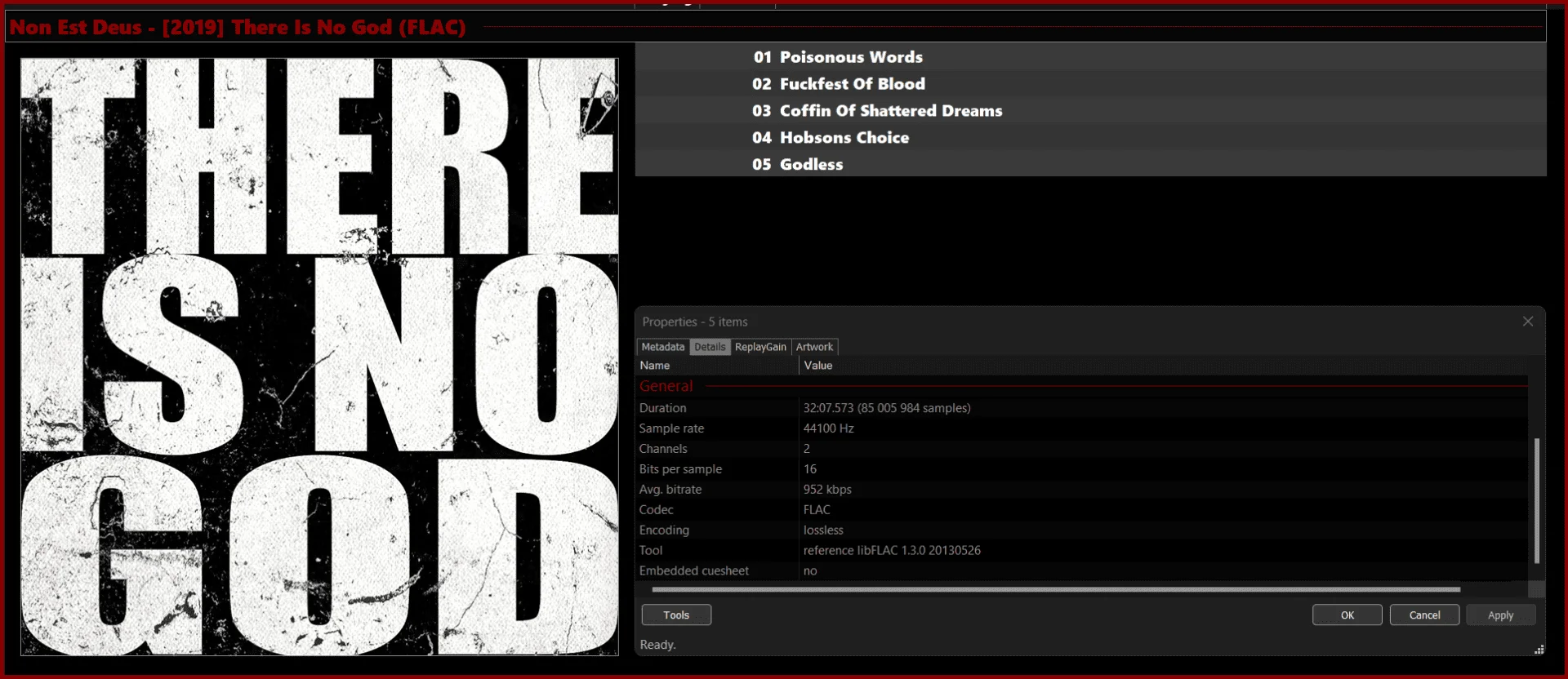The width and height of the screenshot is (1568, 679).
Task: Select track 04 Hobsons Choice
Action: click(1090, 138)
